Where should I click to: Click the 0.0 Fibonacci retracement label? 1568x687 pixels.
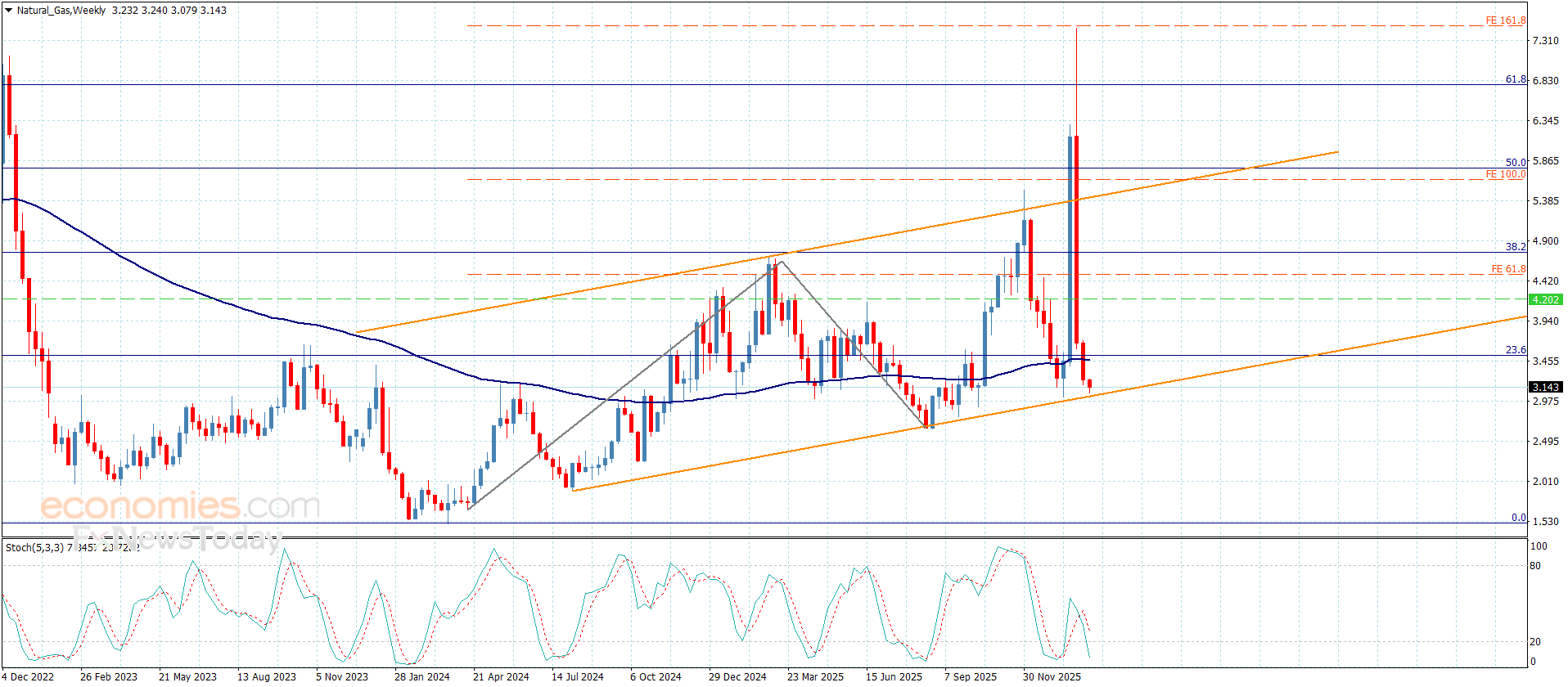[1518, 518]
